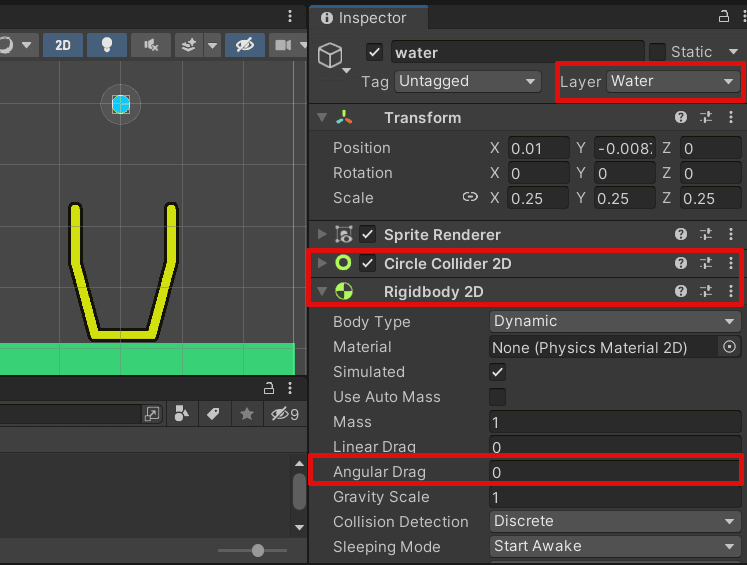Click the search by label tag icon

(213, 414)
